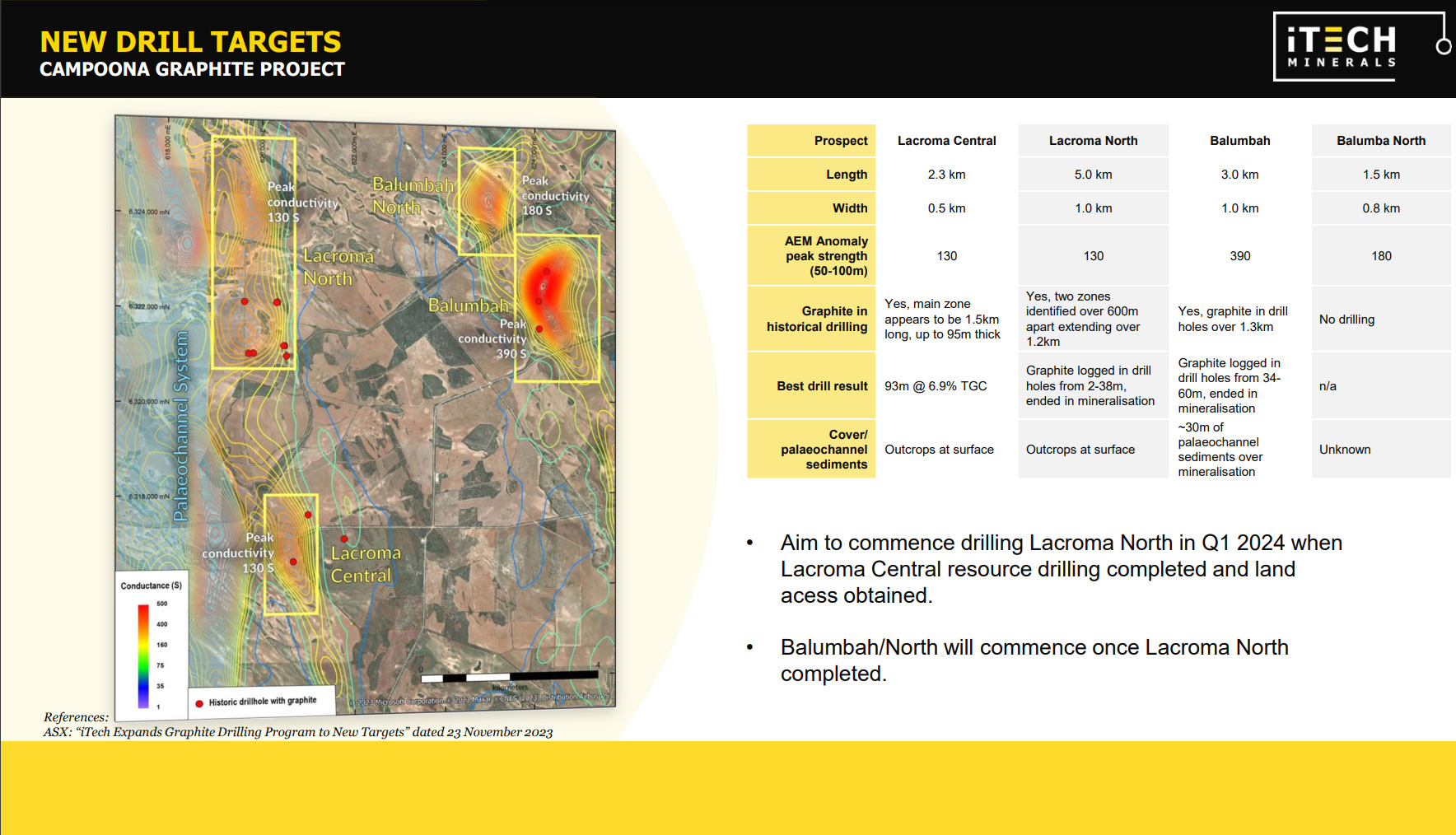Click the ASX reference citation text

pos(298,732)
